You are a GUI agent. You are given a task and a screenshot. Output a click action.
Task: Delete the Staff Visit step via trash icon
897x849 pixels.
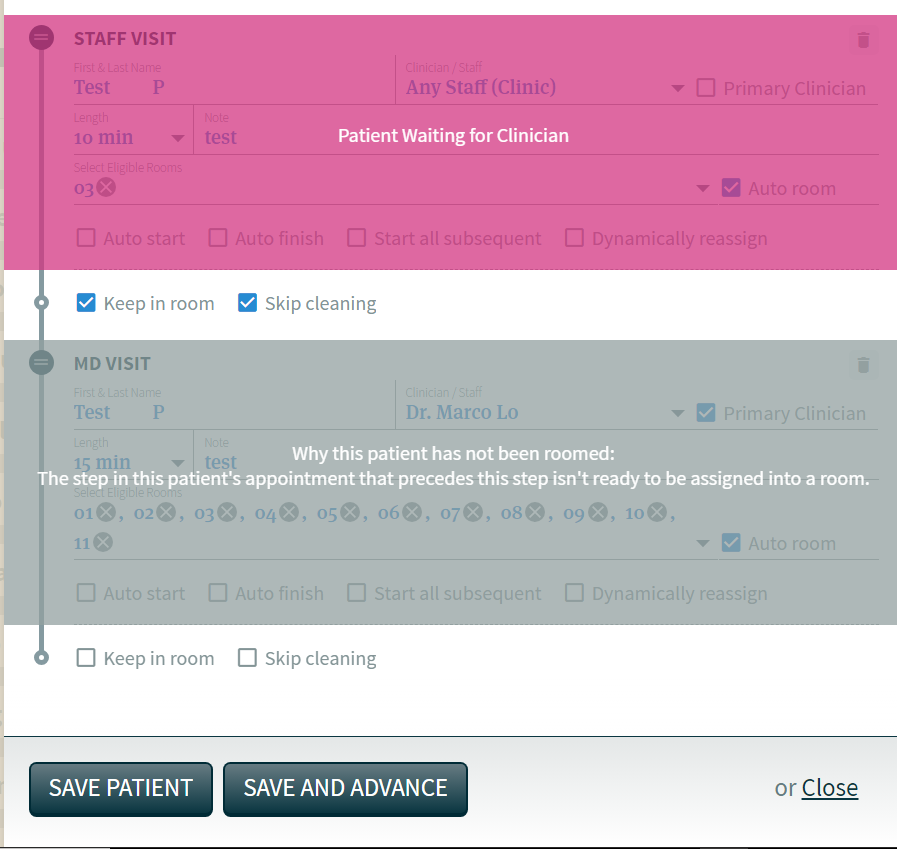[x=863, y=40]
